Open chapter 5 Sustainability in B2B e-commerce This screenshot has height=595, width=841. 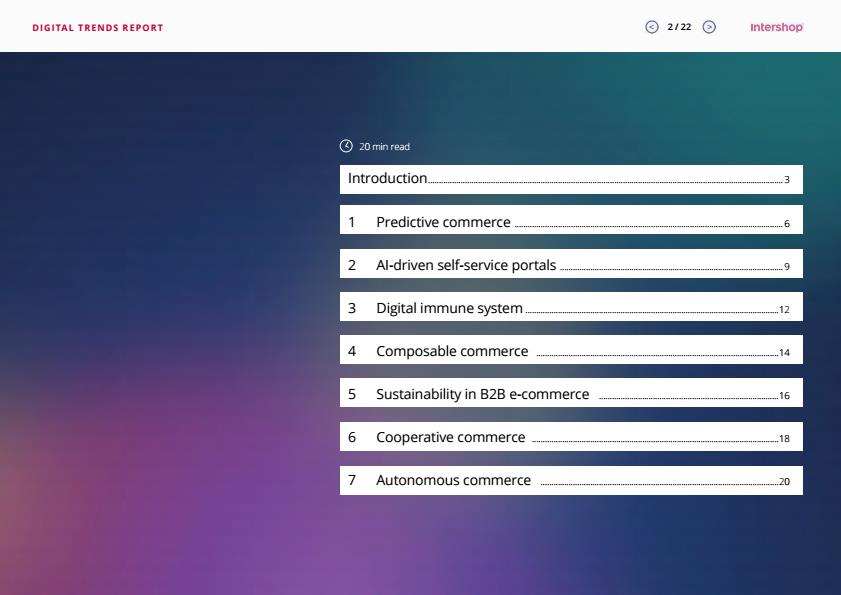point(571,392)
